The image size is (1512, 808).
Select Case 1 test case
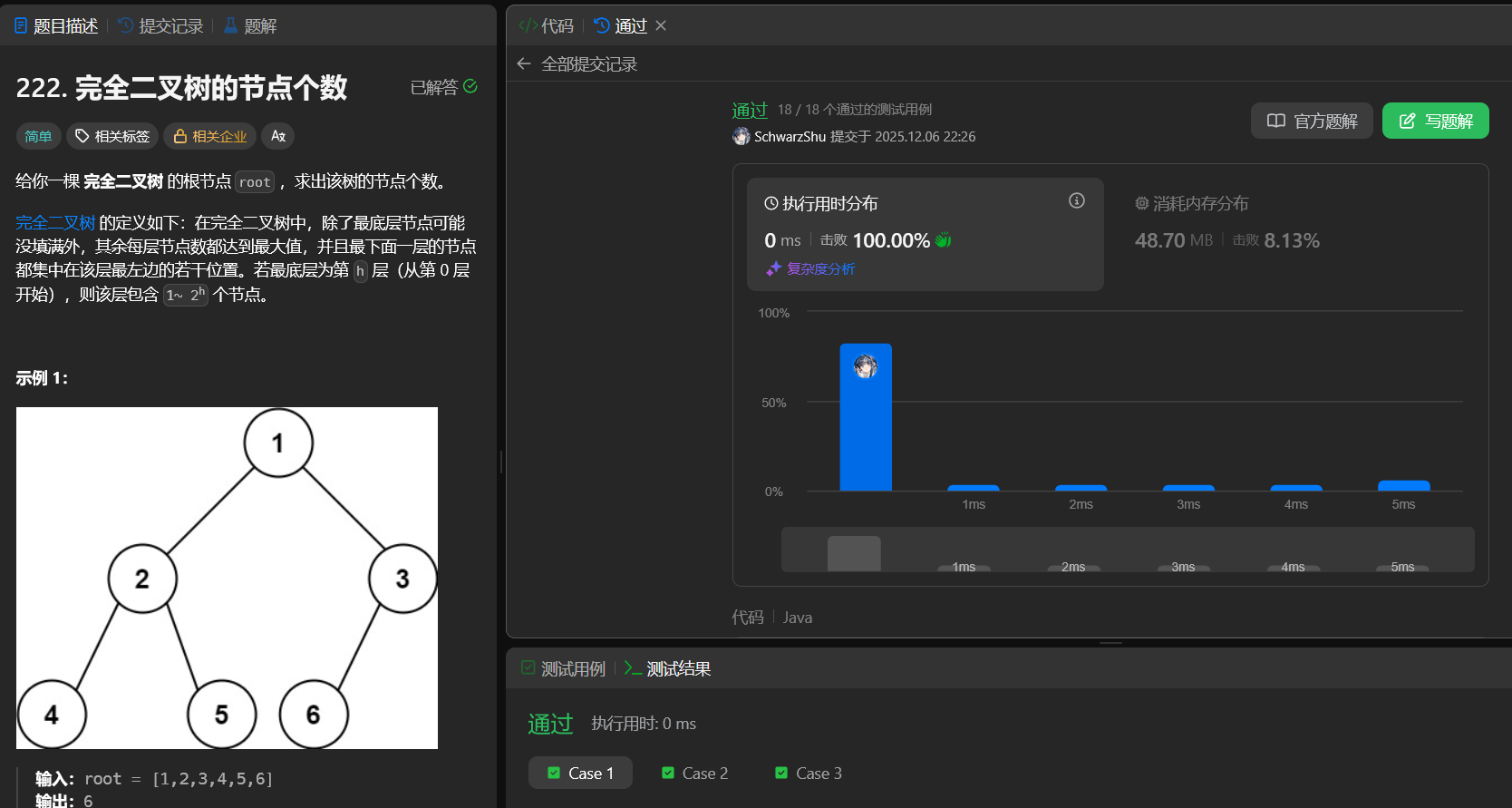(x=580, y=773)
